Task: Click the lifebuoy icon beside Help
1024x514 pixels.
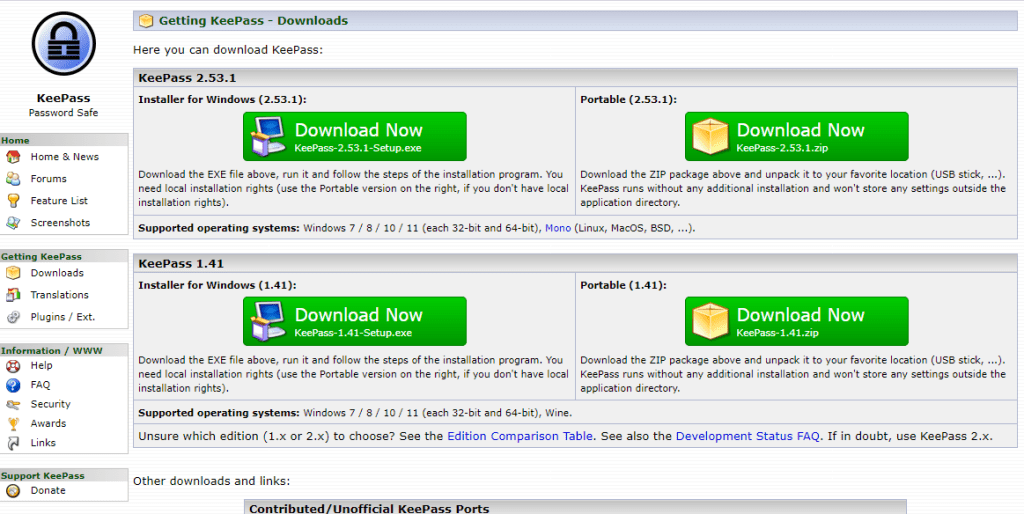Action: pyautogui.click(x=13, y=366)
